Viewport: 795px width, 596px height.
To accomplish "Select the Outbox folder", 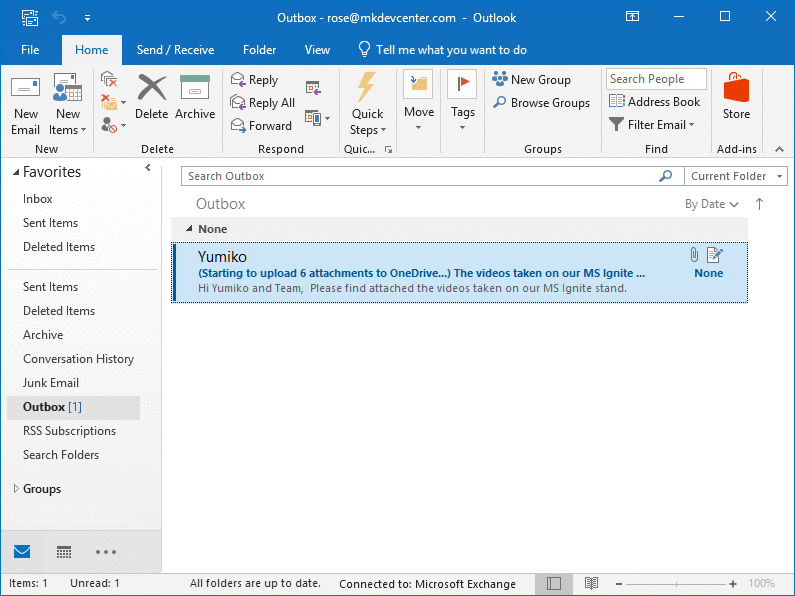I will point(74,407).
